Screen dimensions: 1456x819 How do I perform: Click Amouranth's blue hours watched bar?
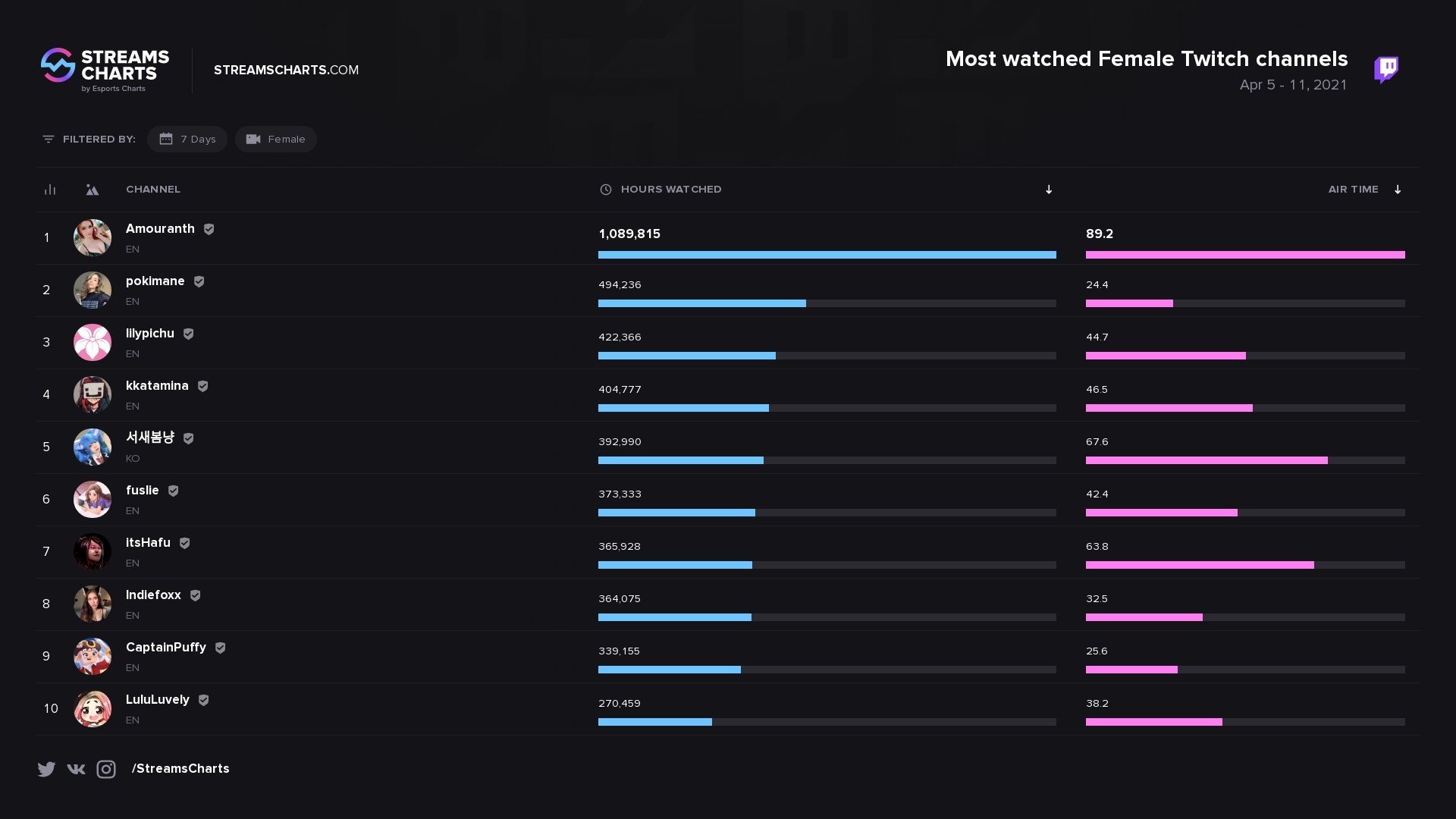(x=827, y=255)
